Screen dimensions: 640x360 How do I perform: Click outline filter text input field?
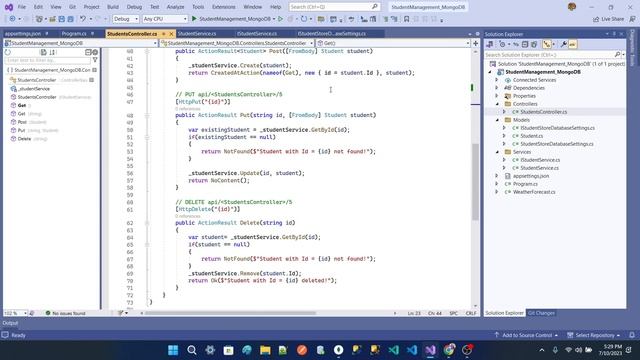click(47, 60)
